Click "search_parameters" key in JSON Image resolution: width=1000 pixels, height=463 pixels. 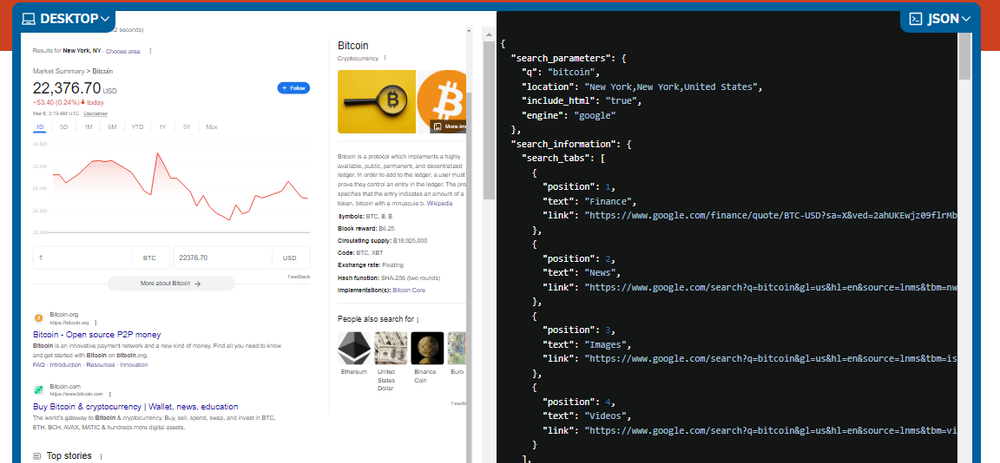(x=561, y=57)
